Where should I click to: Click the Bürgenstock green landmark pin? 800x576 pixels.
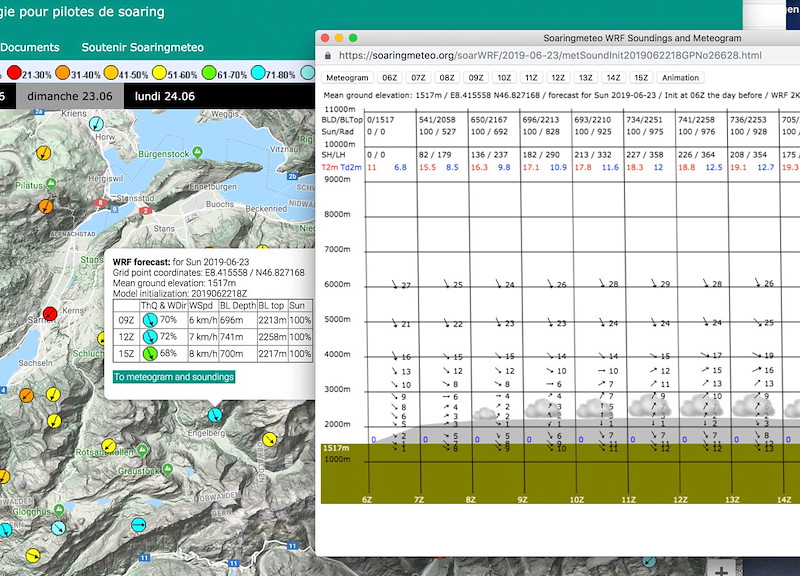tap(198, 152)
